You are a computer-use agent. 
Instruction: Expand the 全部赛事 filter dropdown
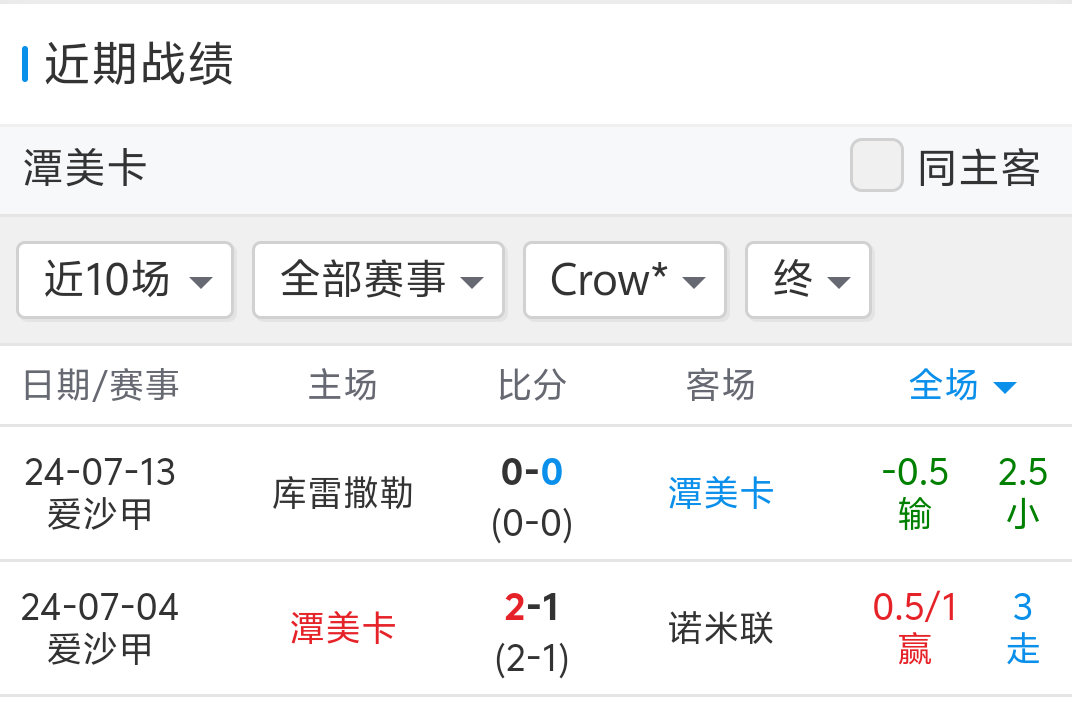(x=378, y=280)
